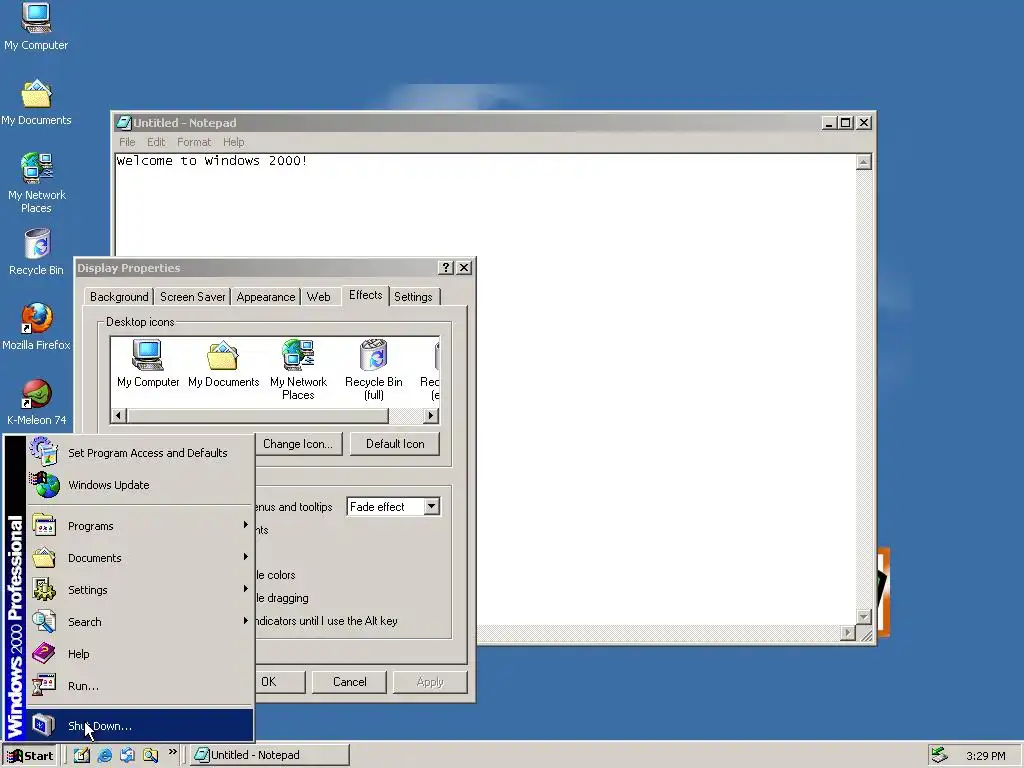Click icon list horizontal scrollbar thumb
This screenshot has width=1024, height=768.
tap(257, 415)
